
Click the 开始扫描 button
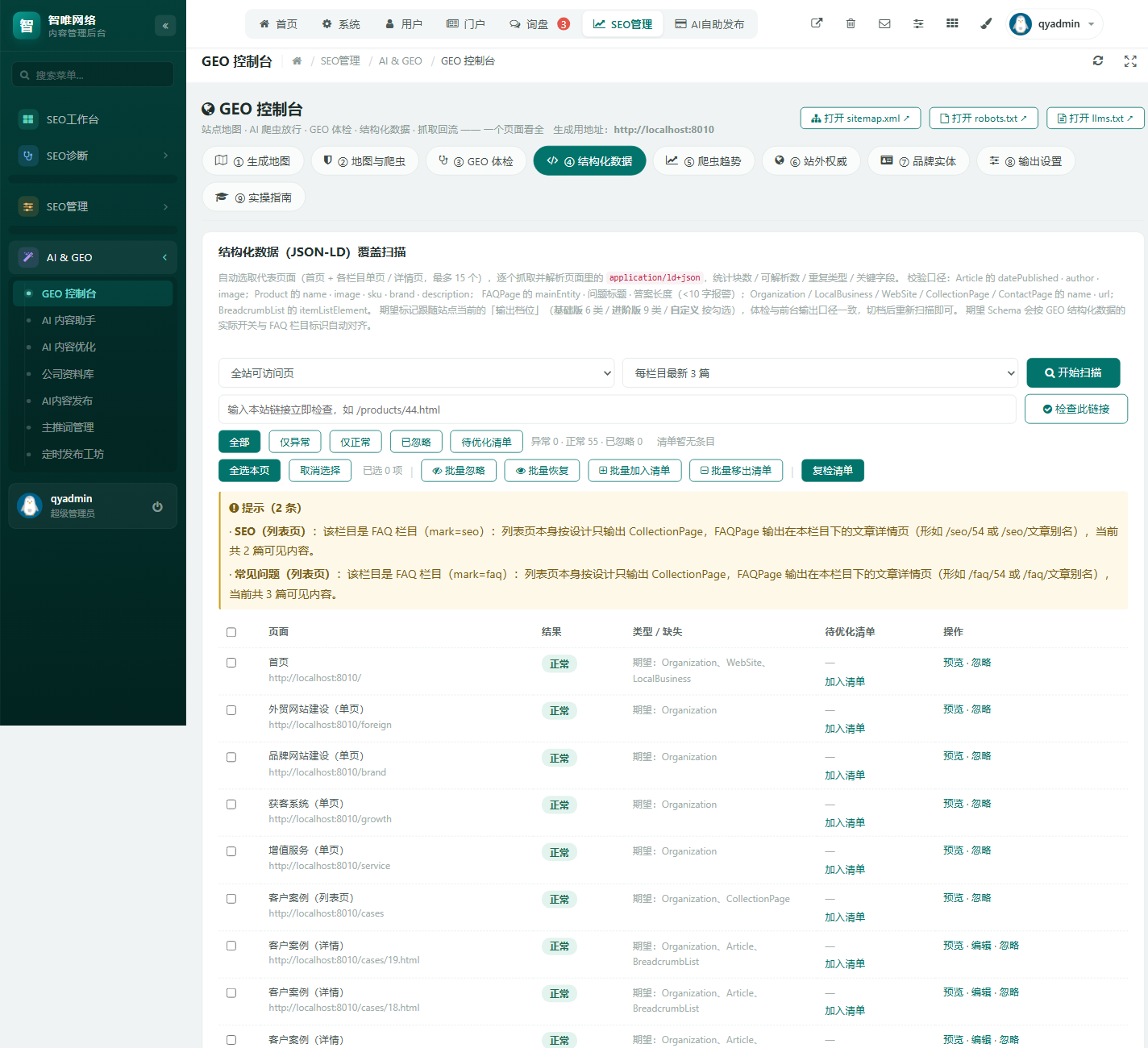tap(1073, 372)
